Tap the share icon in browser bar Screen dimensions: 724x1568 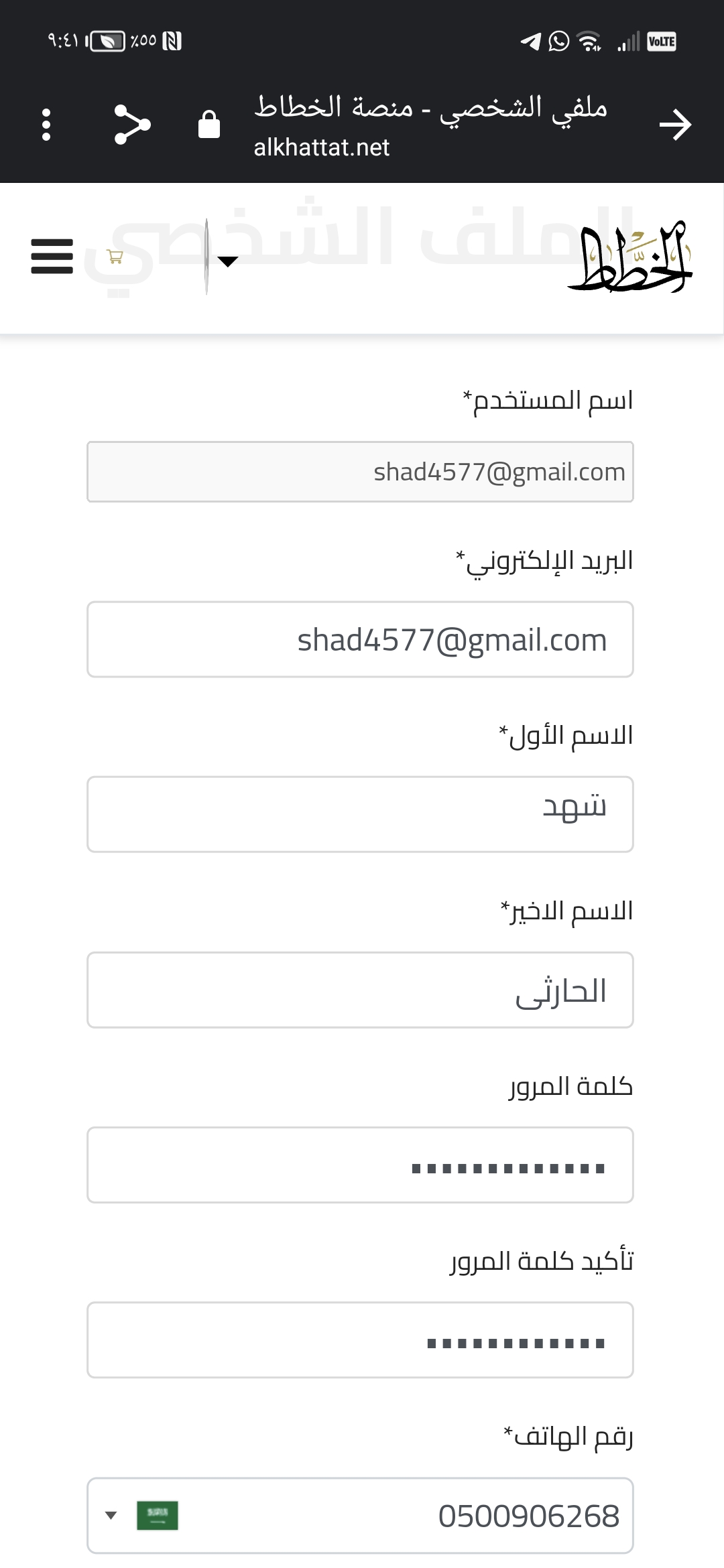pos(132,125)
